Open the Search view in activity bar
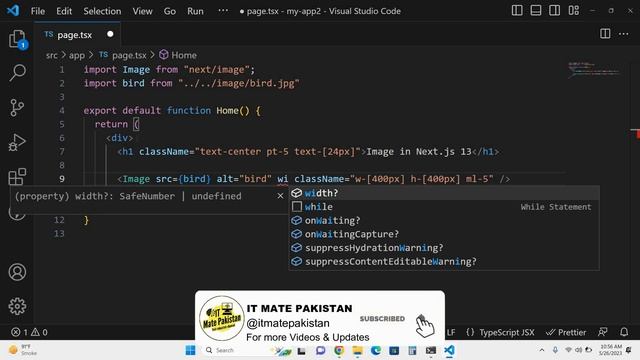Image resolution: width=640 pixels, height=360 pixels. (17, 73)
